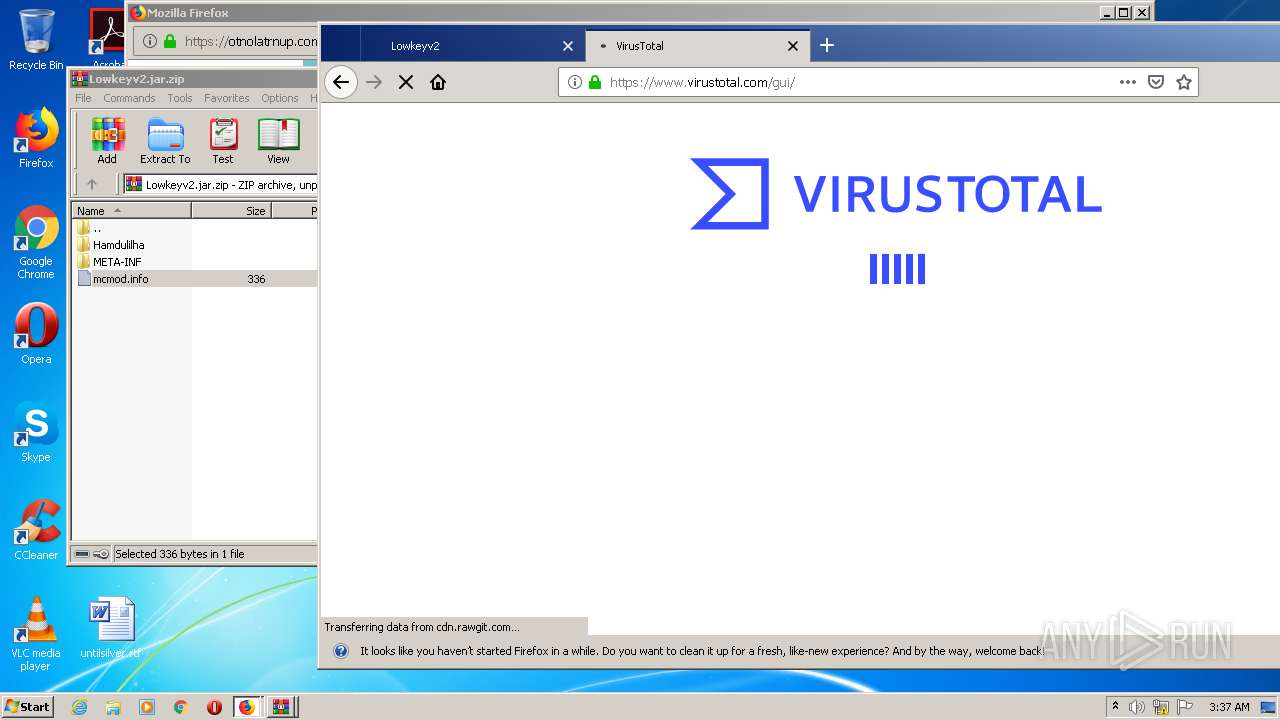Sort the archive list by the Name column
The image size is (1280, 720).
coord(131,211)
